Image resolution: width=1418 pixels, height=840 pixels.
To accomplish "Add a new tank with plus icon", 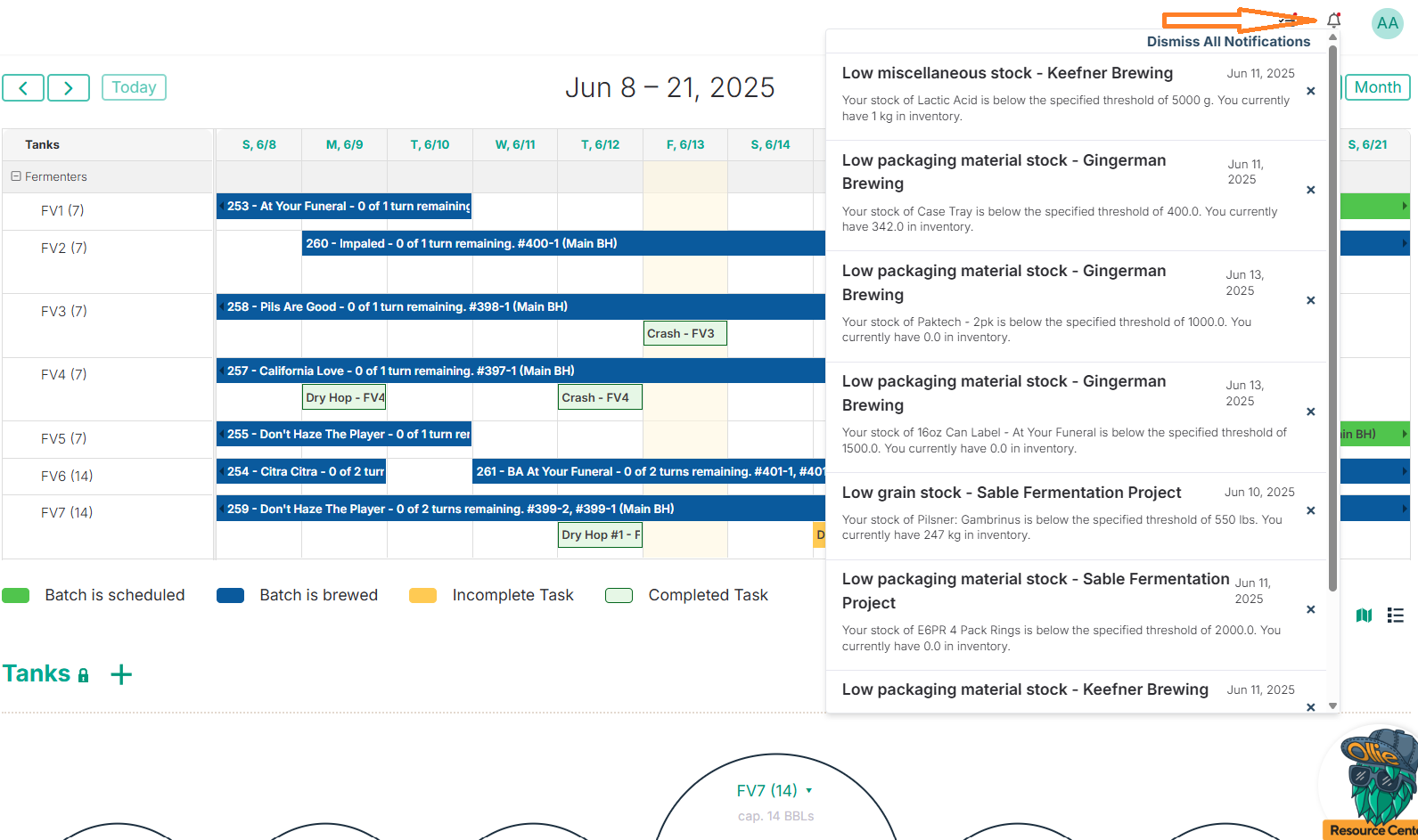I will (x=121, y=674).
